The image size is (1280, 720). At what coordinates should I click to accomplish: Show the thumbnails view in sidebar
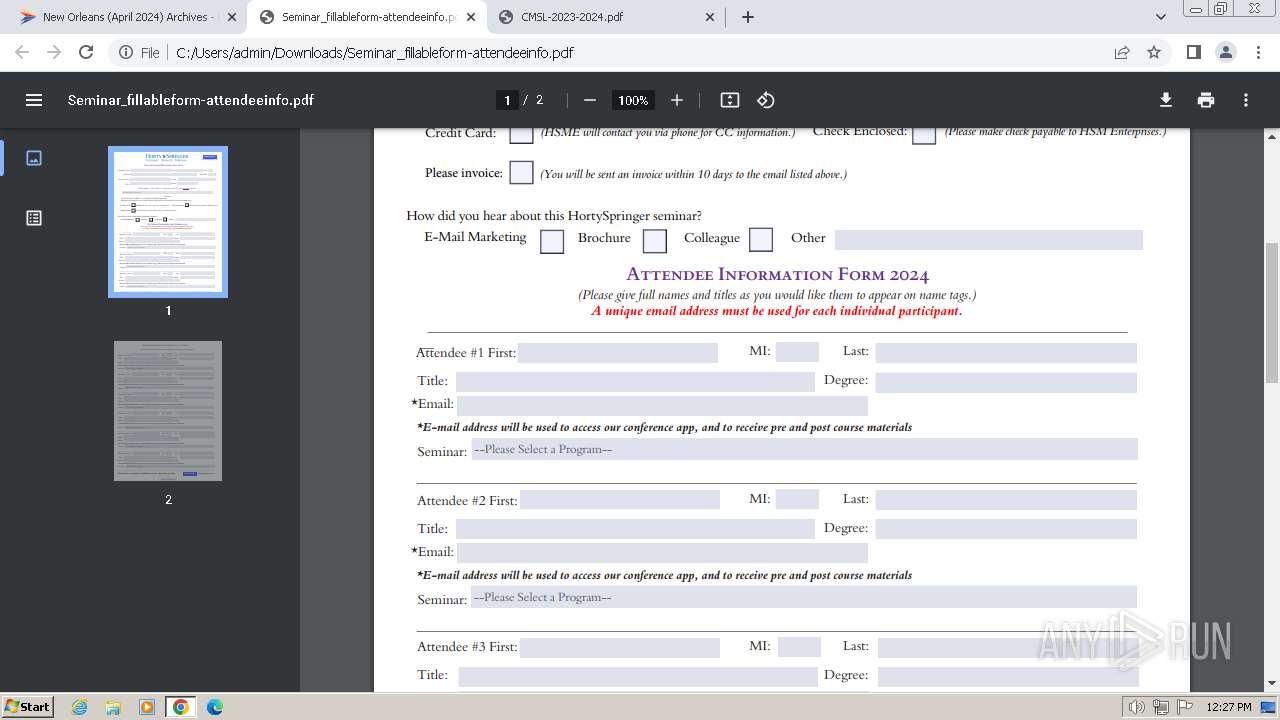coord(34,158)
